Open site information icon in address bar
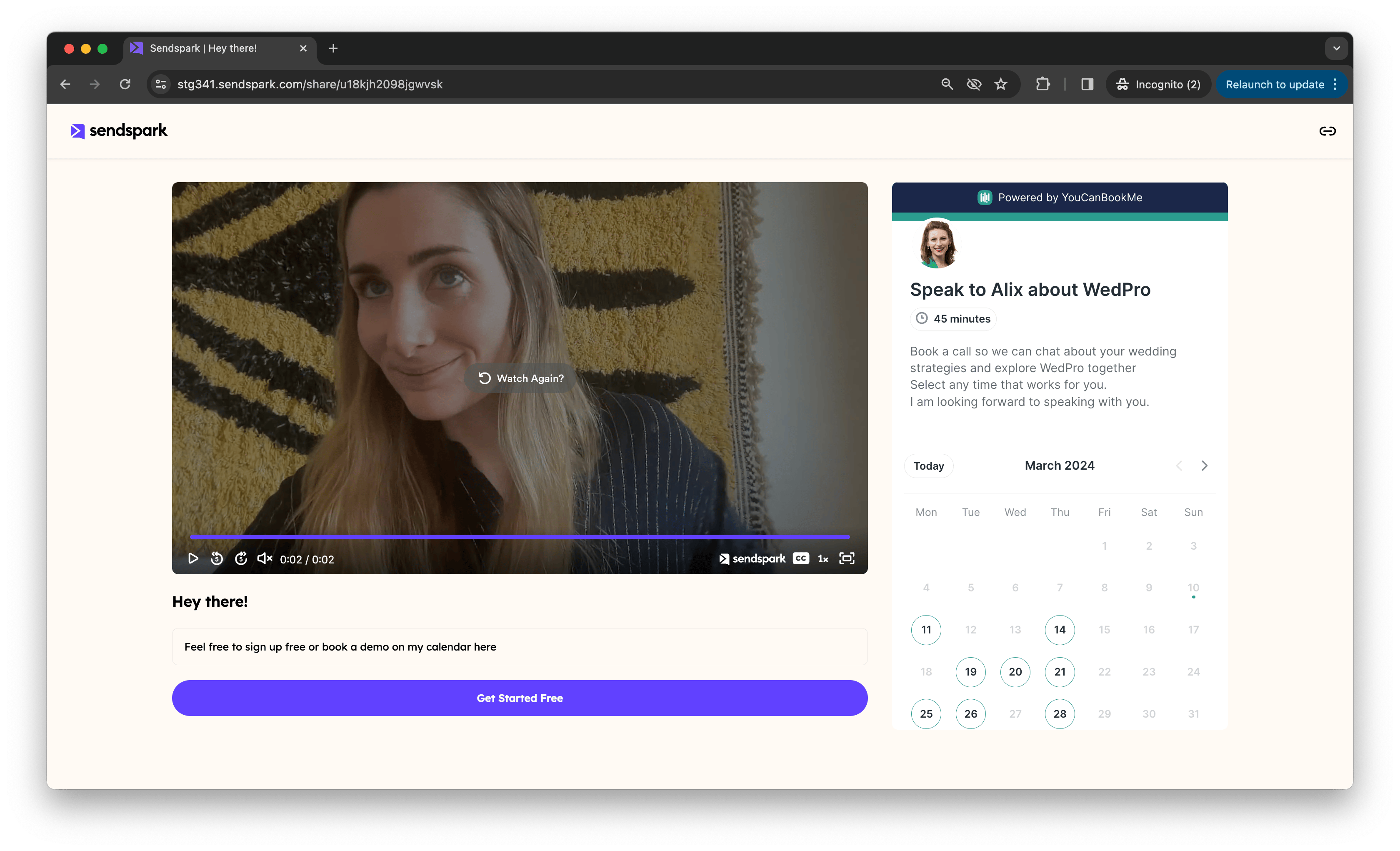Screen dimensions: 1400x851 coord(161,84)
